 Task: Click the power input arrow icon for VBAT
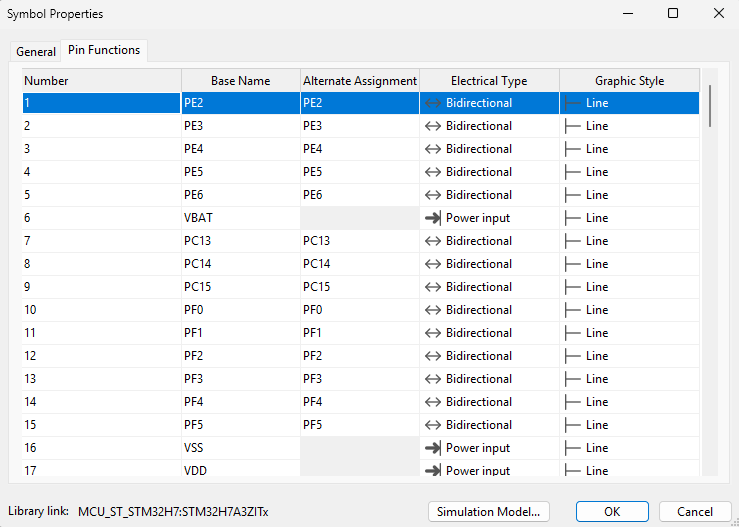tap(432, 218)
